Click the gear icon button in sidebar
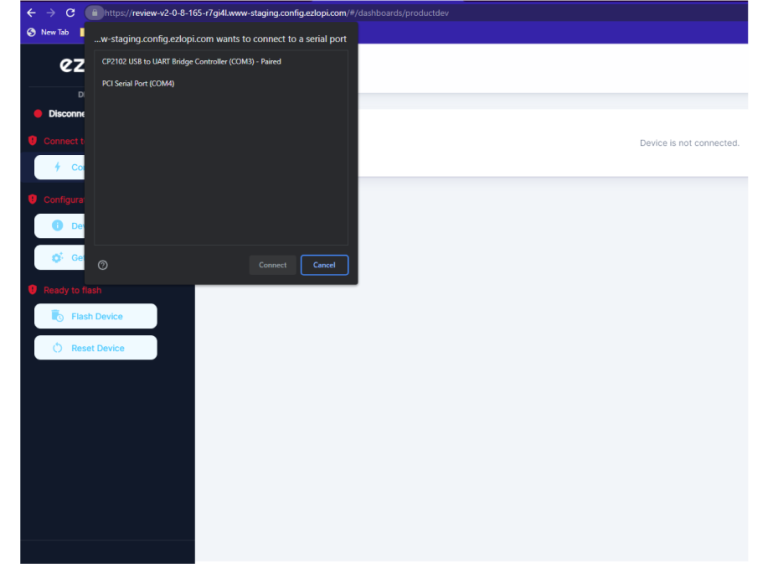Viewport: 768px width, 564px height. tap(57, 257)
